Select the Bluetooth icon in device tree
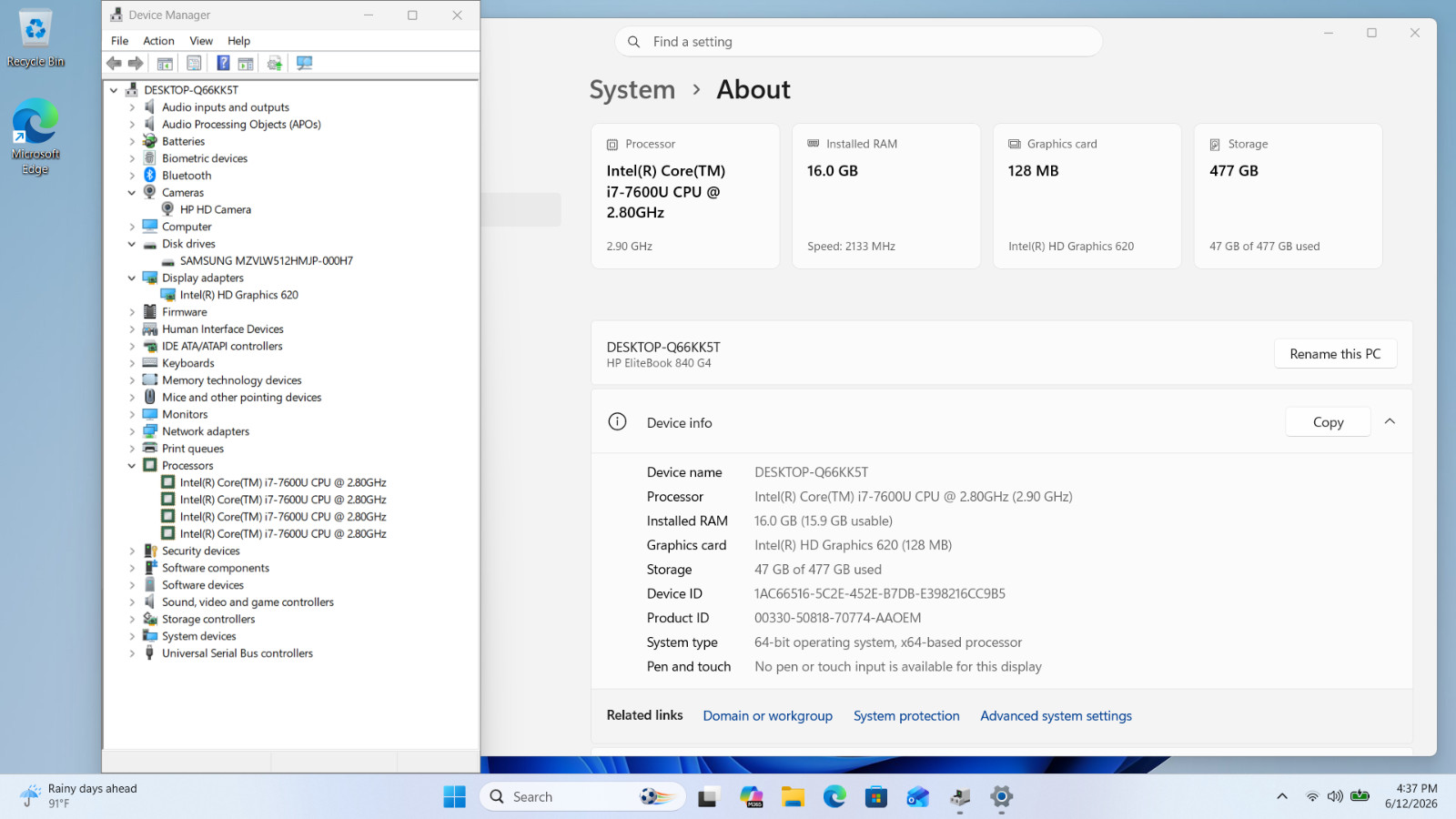The image size is (1456, 819). (x=150, y=175)
